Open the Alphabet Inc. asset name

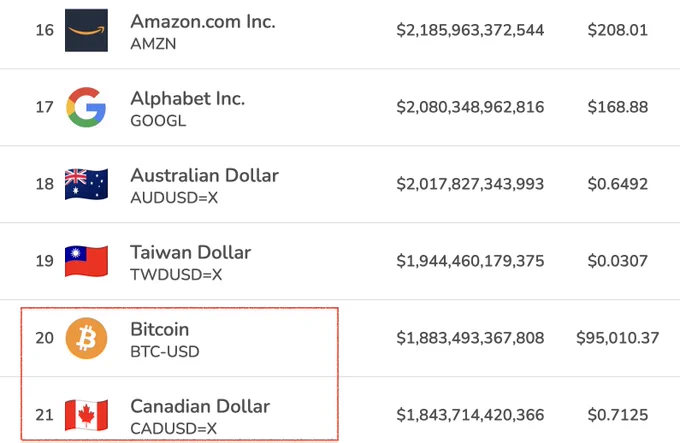pyautogui.click(x=188, y=98)
